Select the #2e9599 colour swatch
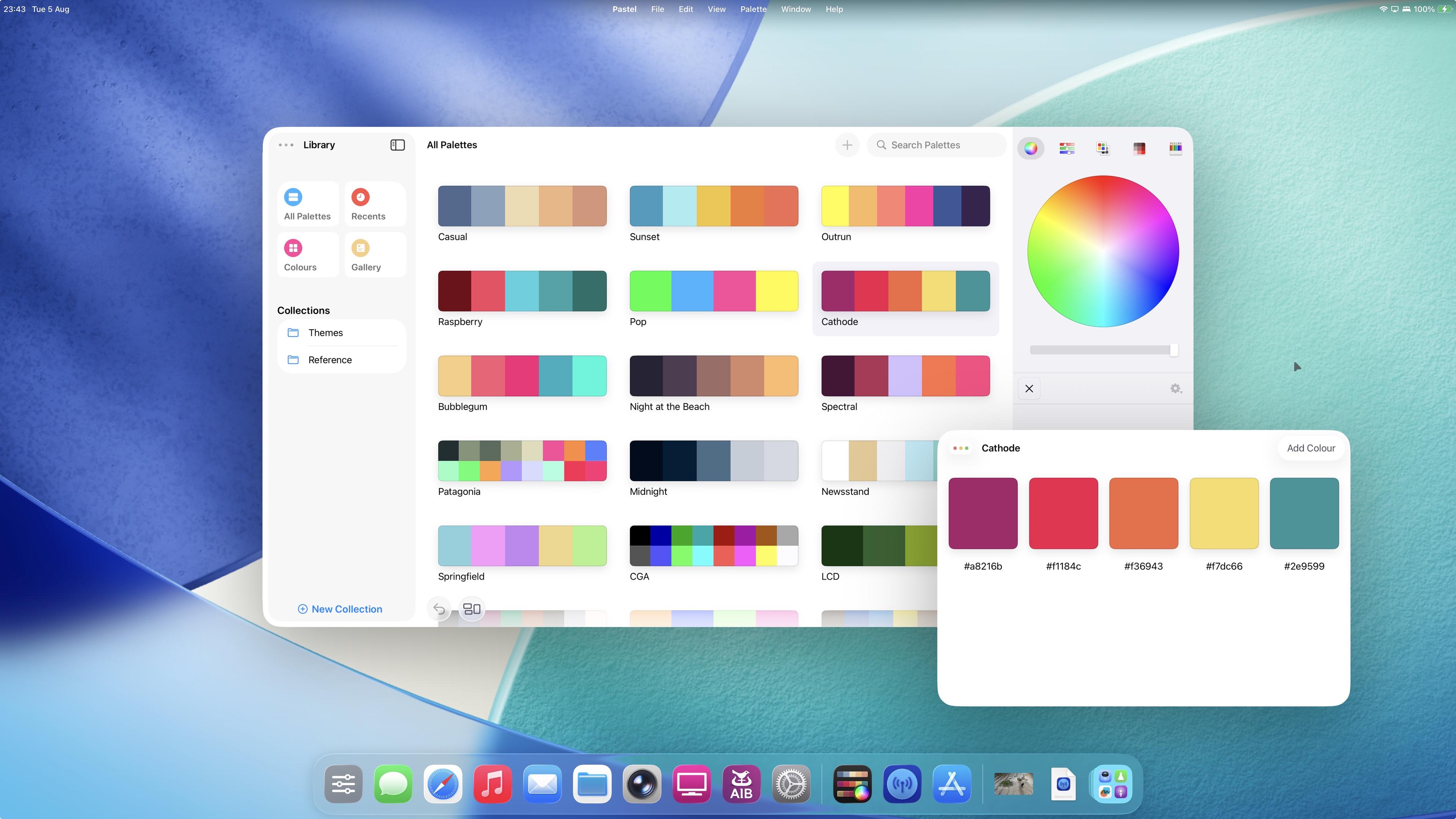 1304,513
